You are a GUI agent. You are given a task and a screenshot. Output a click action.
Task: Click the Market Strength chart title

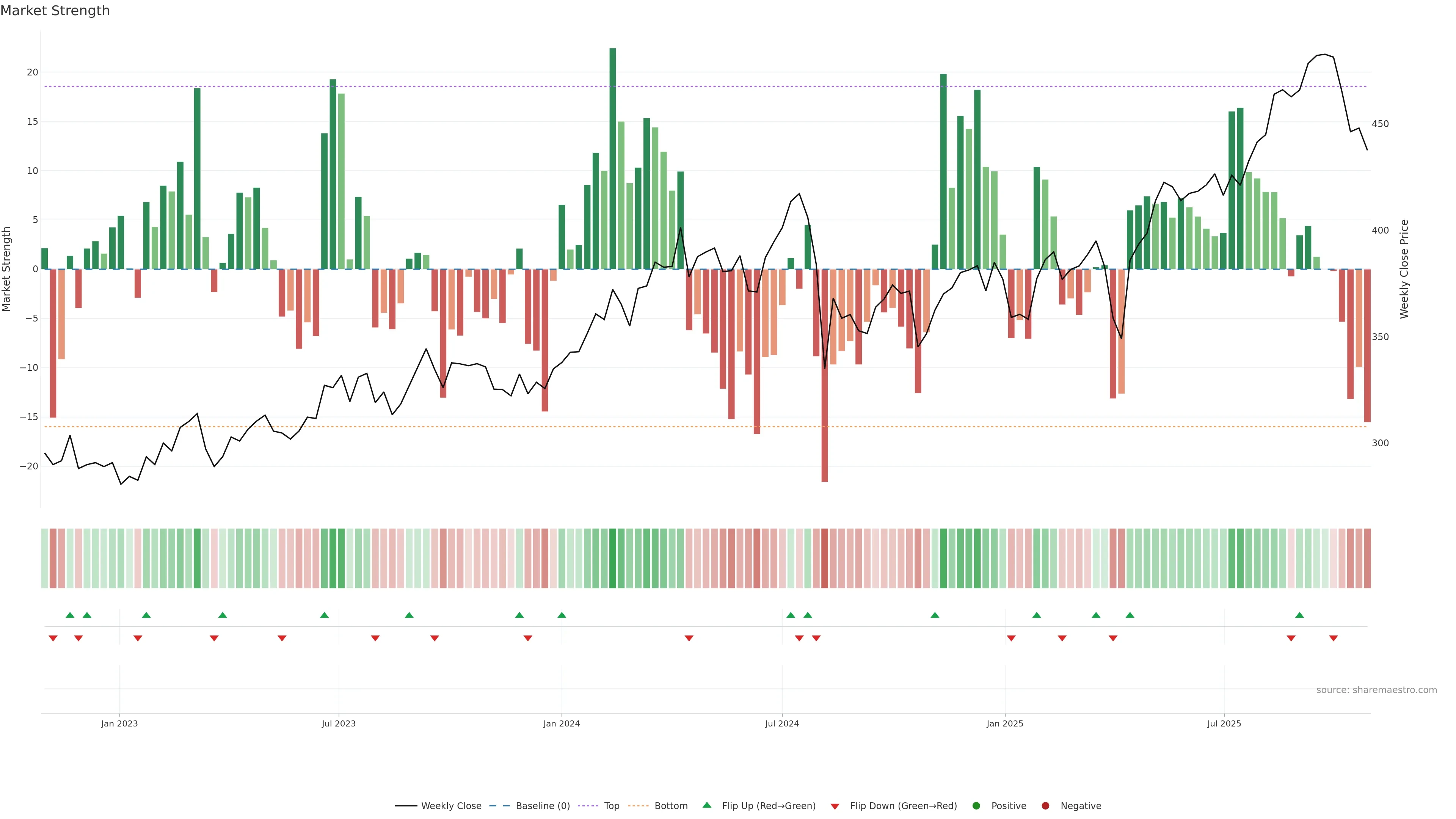55,11
